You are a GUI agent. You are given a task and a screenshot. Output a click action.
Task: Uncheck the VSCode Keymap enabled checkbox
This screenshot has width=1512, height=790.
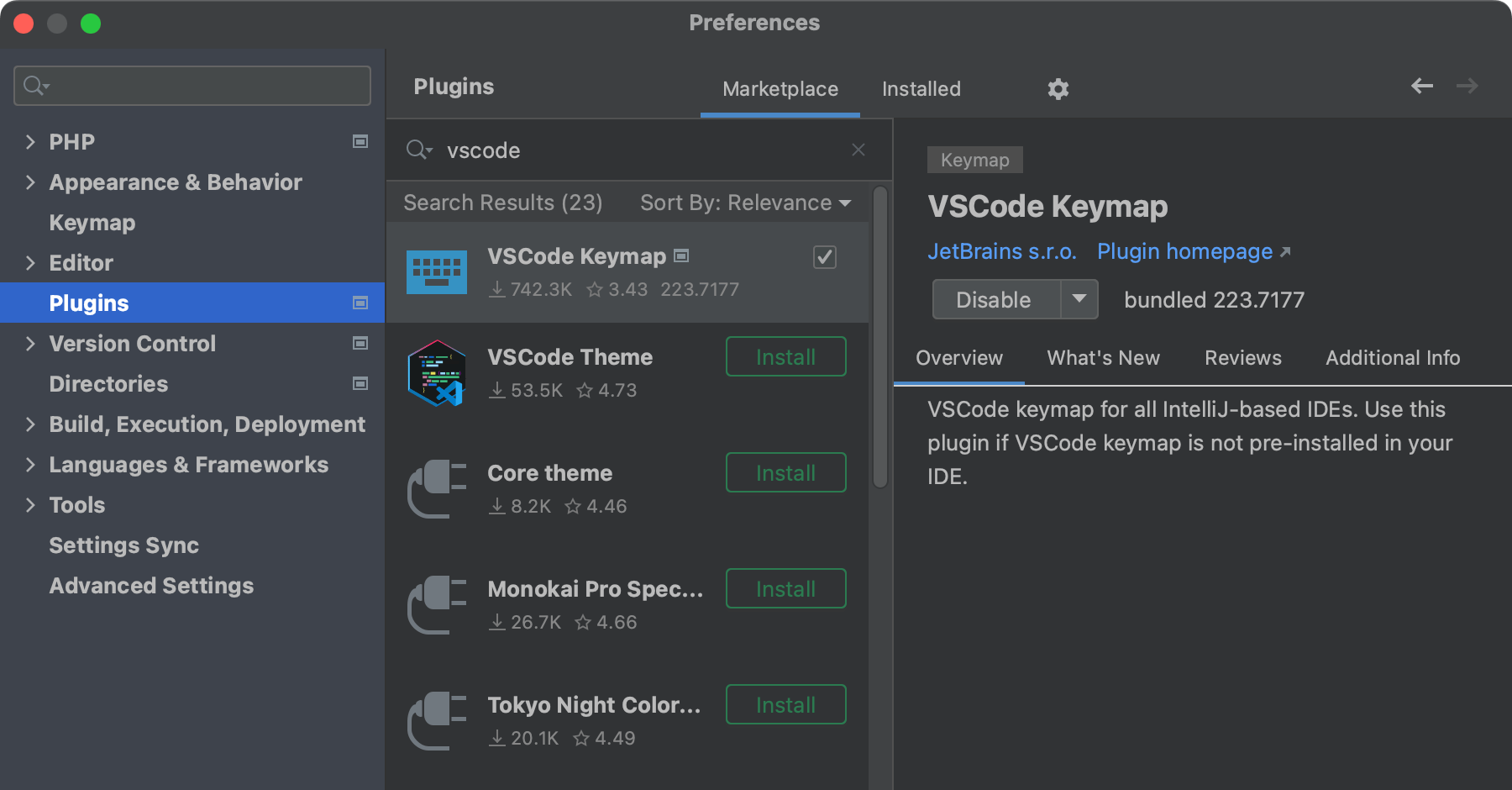(x=824, y=257)
